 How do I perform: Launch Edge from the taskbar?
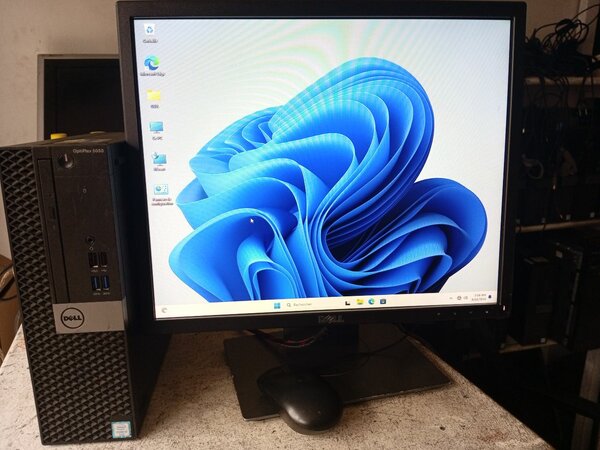[371, 302]
